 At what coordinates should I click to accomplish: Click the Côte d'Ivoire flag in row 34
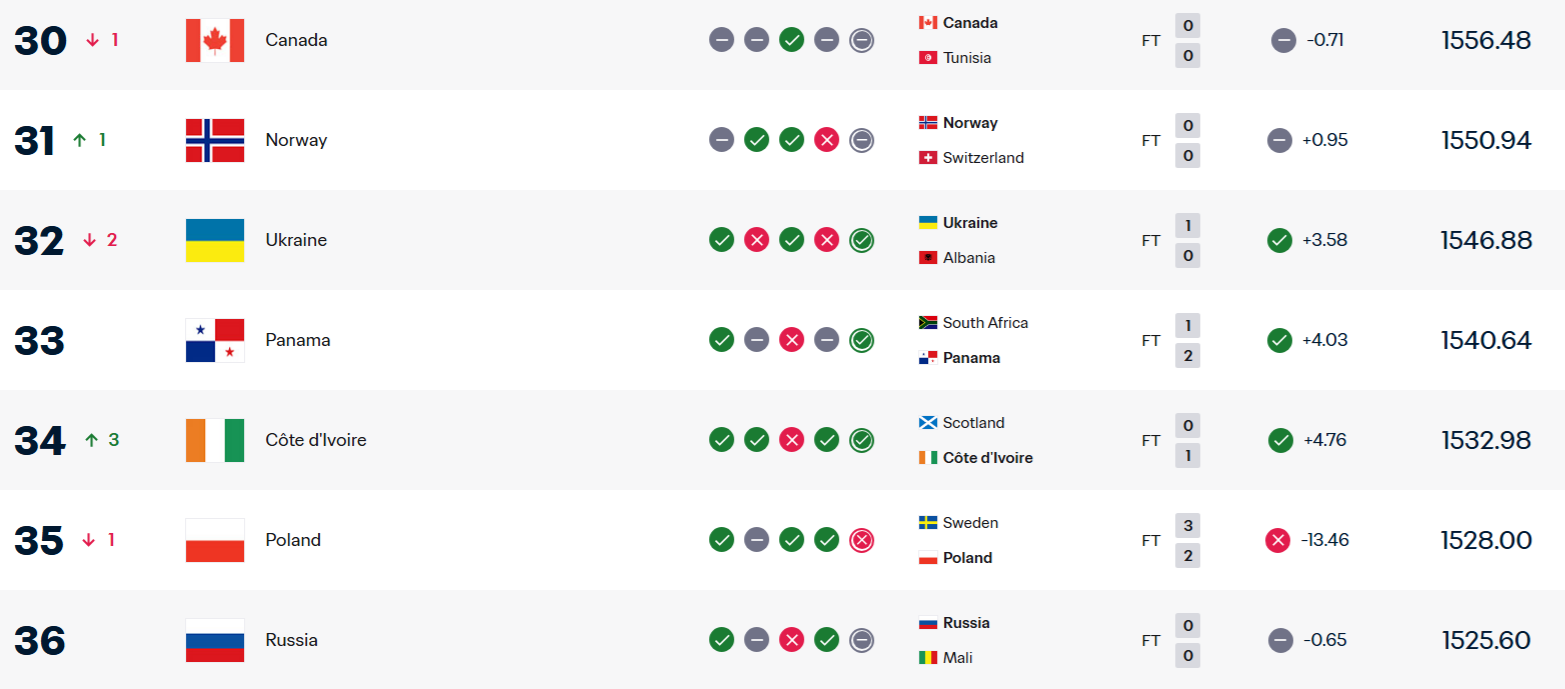coord(215,440)
